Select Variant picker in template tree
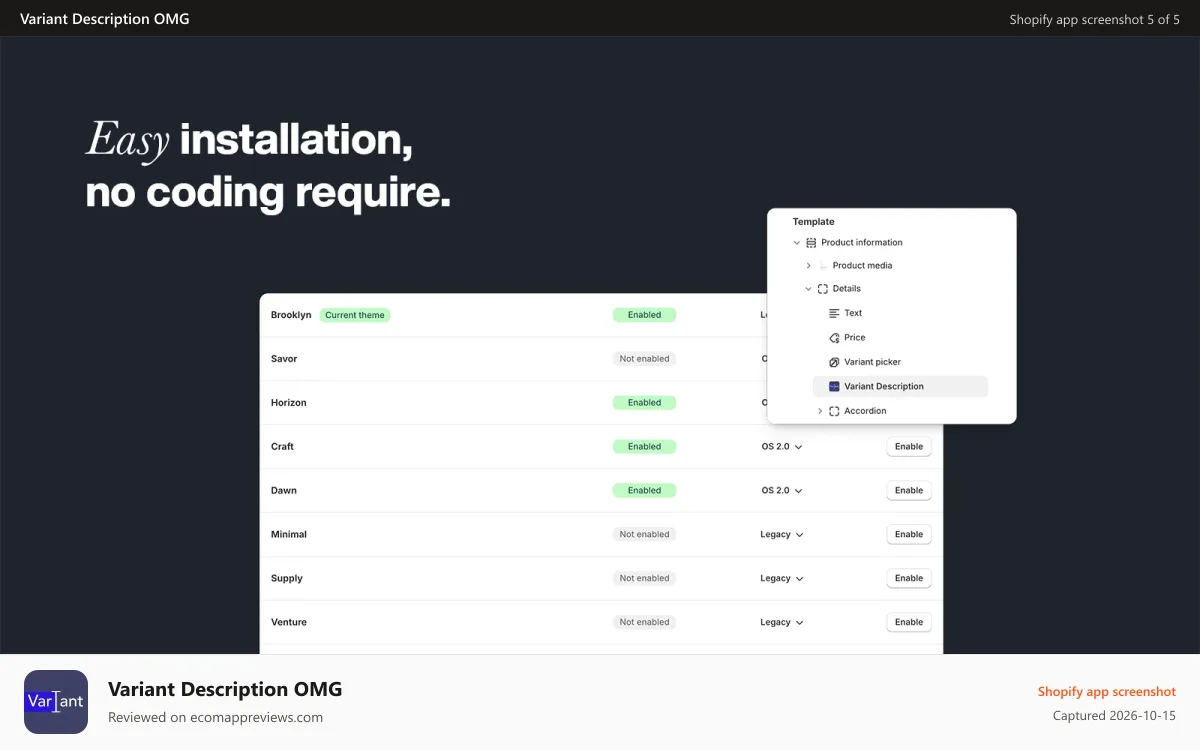The width and height of the screenshot is (1200, 750). tap(872, 362)
